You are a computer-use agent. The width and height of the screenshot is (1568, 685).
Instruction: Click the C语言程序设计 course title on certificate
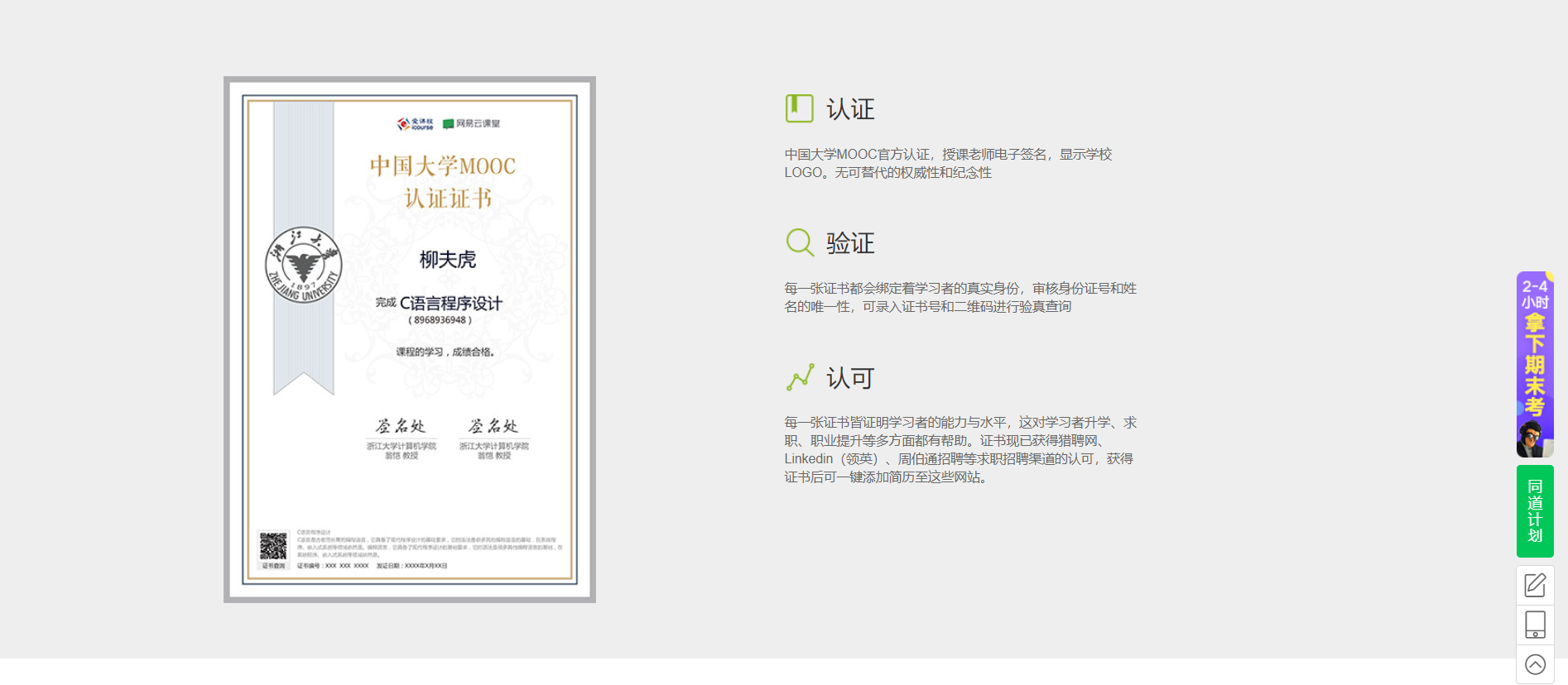pos(451,304)
